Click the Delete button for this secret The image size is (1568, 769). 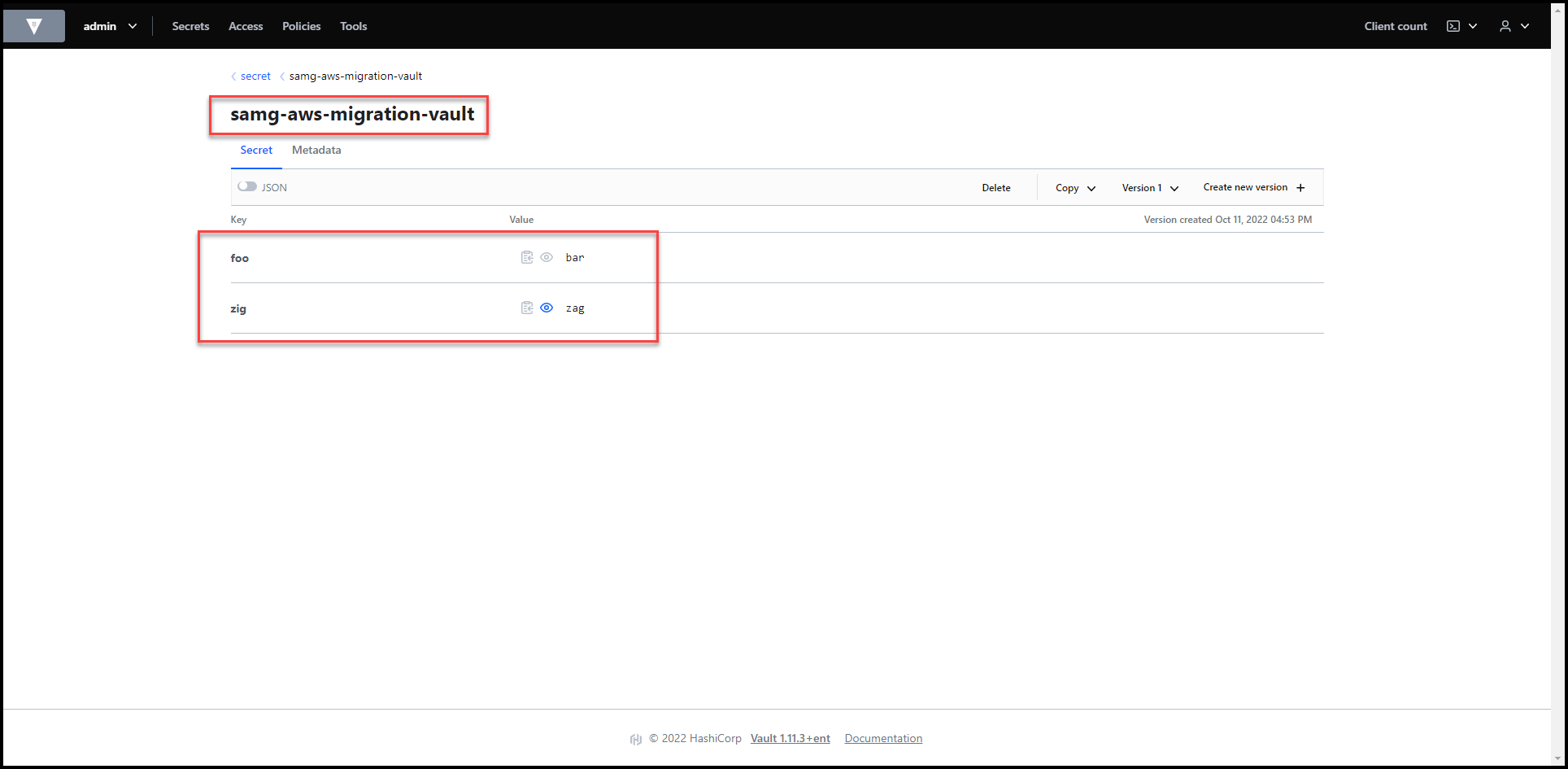point(995,187)
